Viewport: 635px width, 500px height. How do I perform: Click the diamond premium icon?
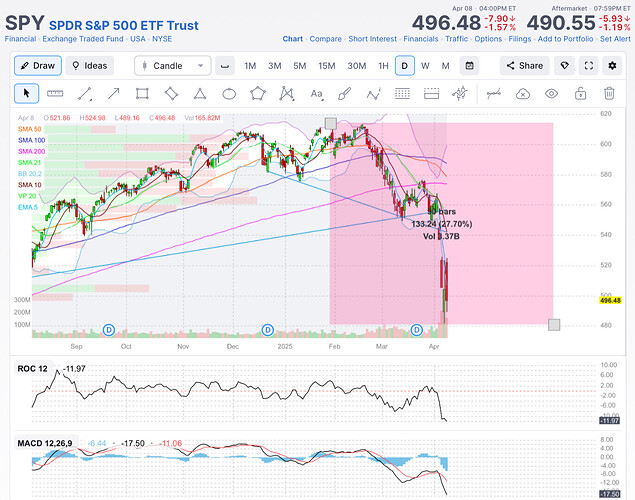[565, 66]
